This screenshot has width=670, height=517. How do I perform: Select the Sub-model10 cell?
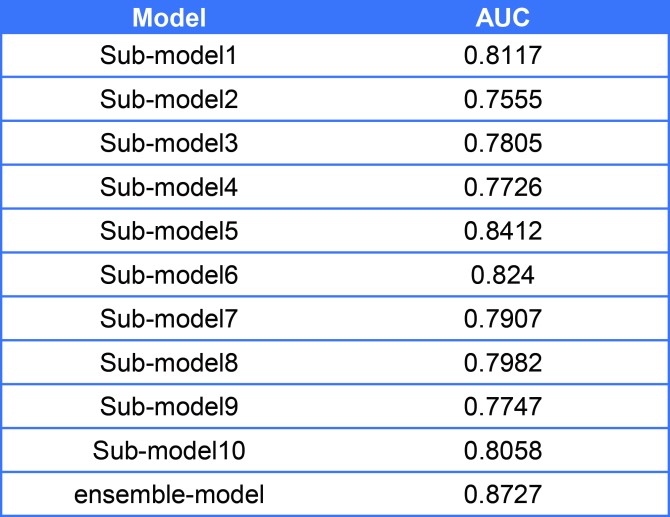pyautogui.click(x=168, y=450)
